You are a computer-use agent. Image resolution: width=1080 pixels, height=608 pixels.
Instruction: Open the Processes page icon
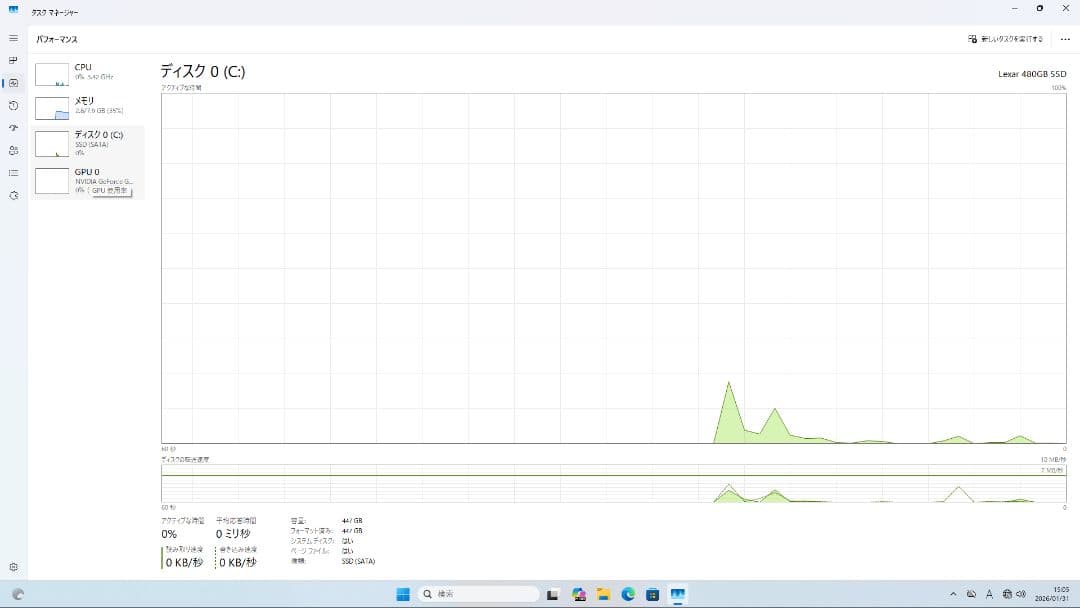click(13, 60)
